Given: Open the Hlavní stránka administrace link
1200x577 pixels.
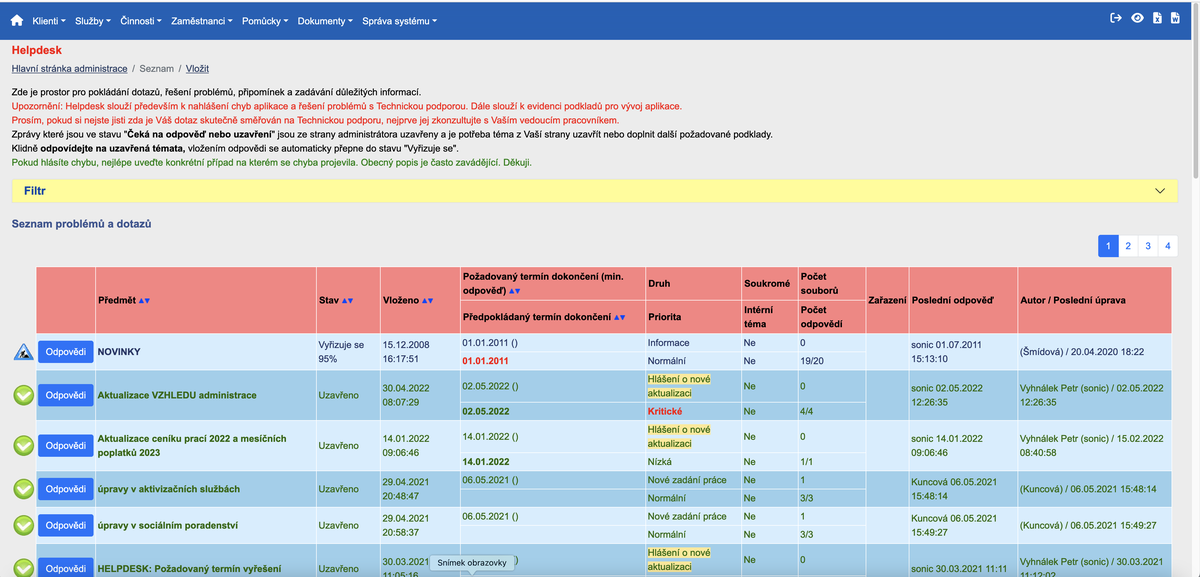Looking at the screenshot, I should 69,69.
